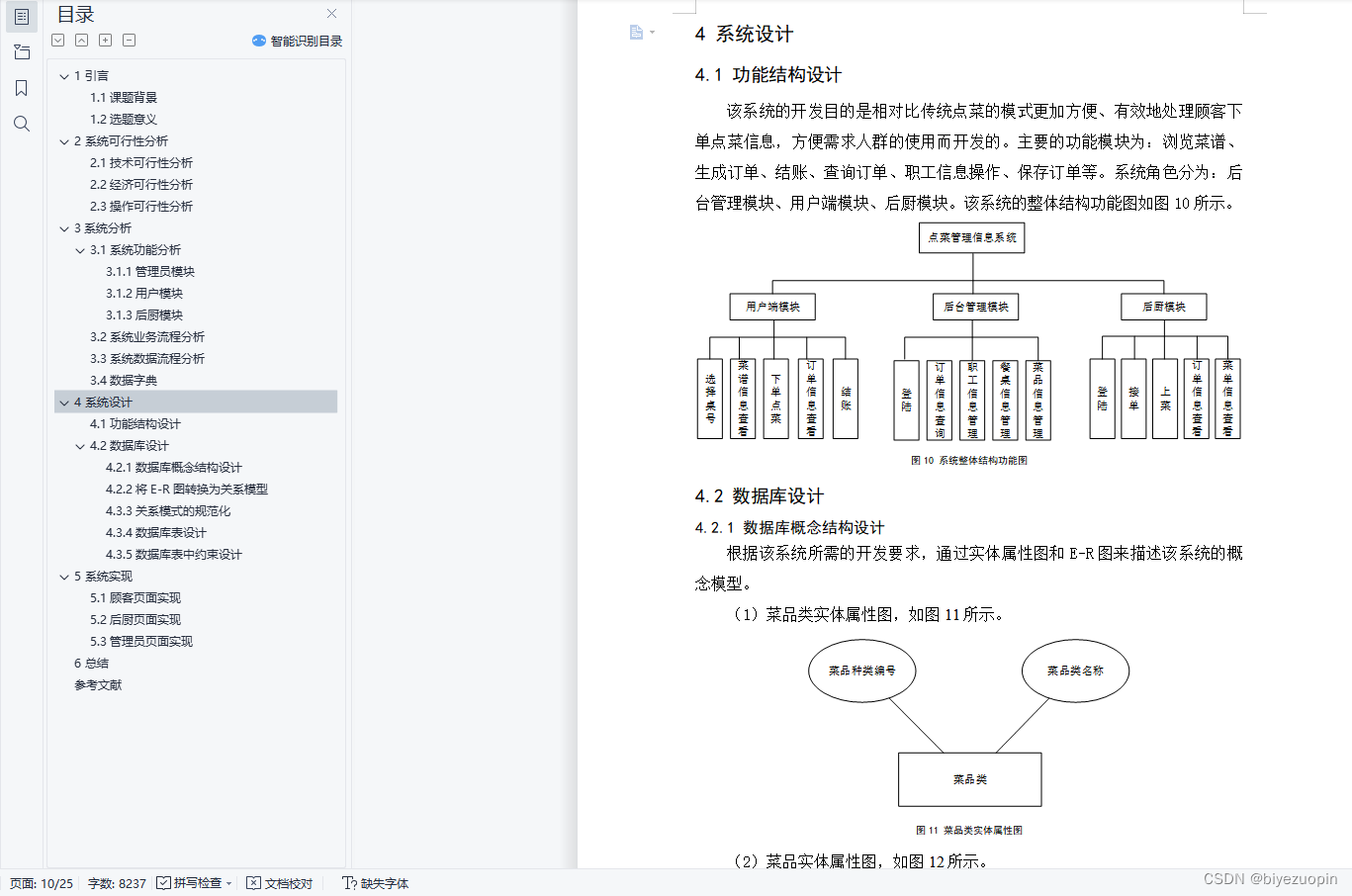Image resolution: width=1352 pixels, height=896 pixels.
Task: Navigate to 3.3 系统数据流程分析
Action: click(147, 359)
